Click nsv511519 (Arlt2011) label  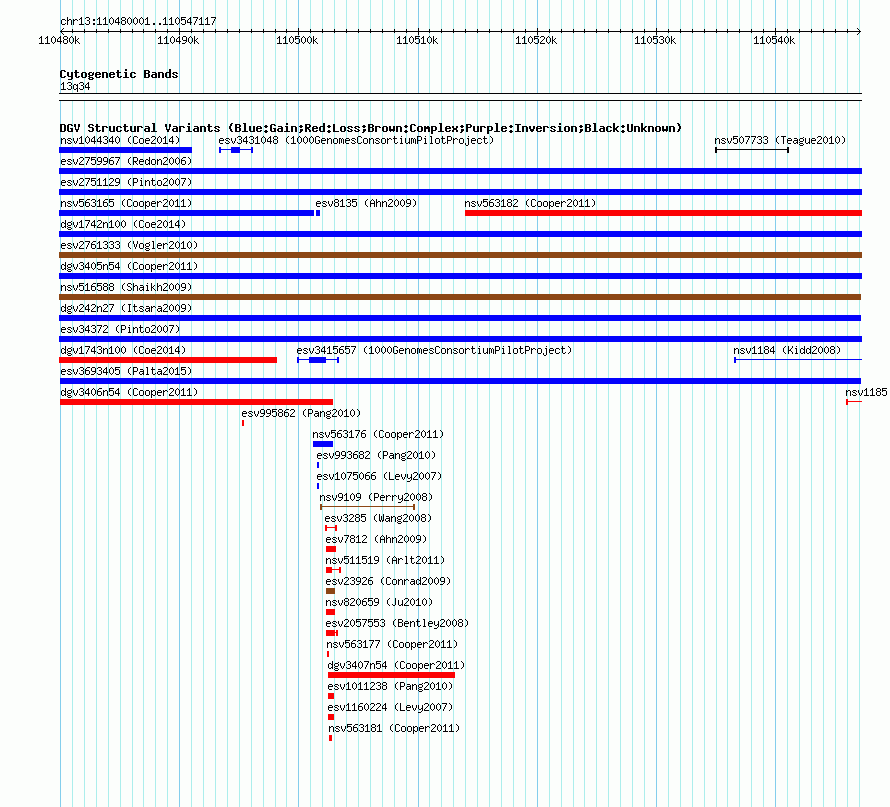[x=385, y=560]
